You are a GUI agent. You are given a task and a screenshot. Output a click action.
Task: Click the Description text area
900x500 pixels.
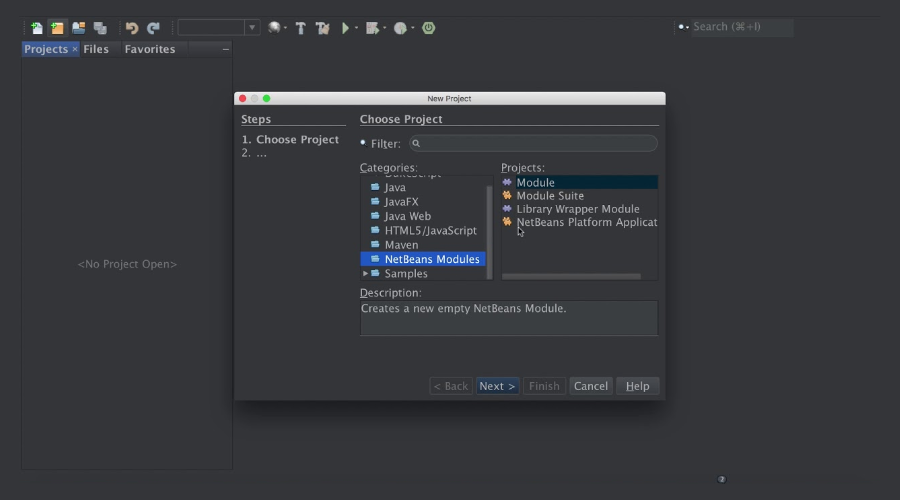click(x=509, y=317)
